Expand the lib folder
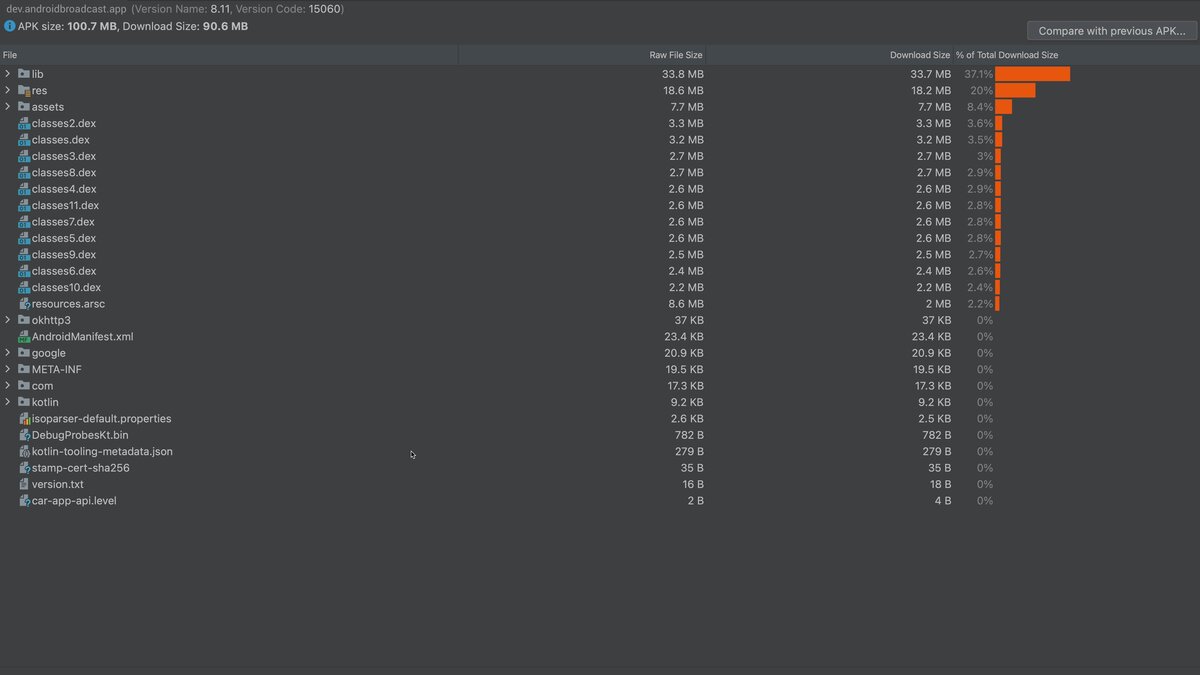This screenshot has width=1200, height=675. 8,73
